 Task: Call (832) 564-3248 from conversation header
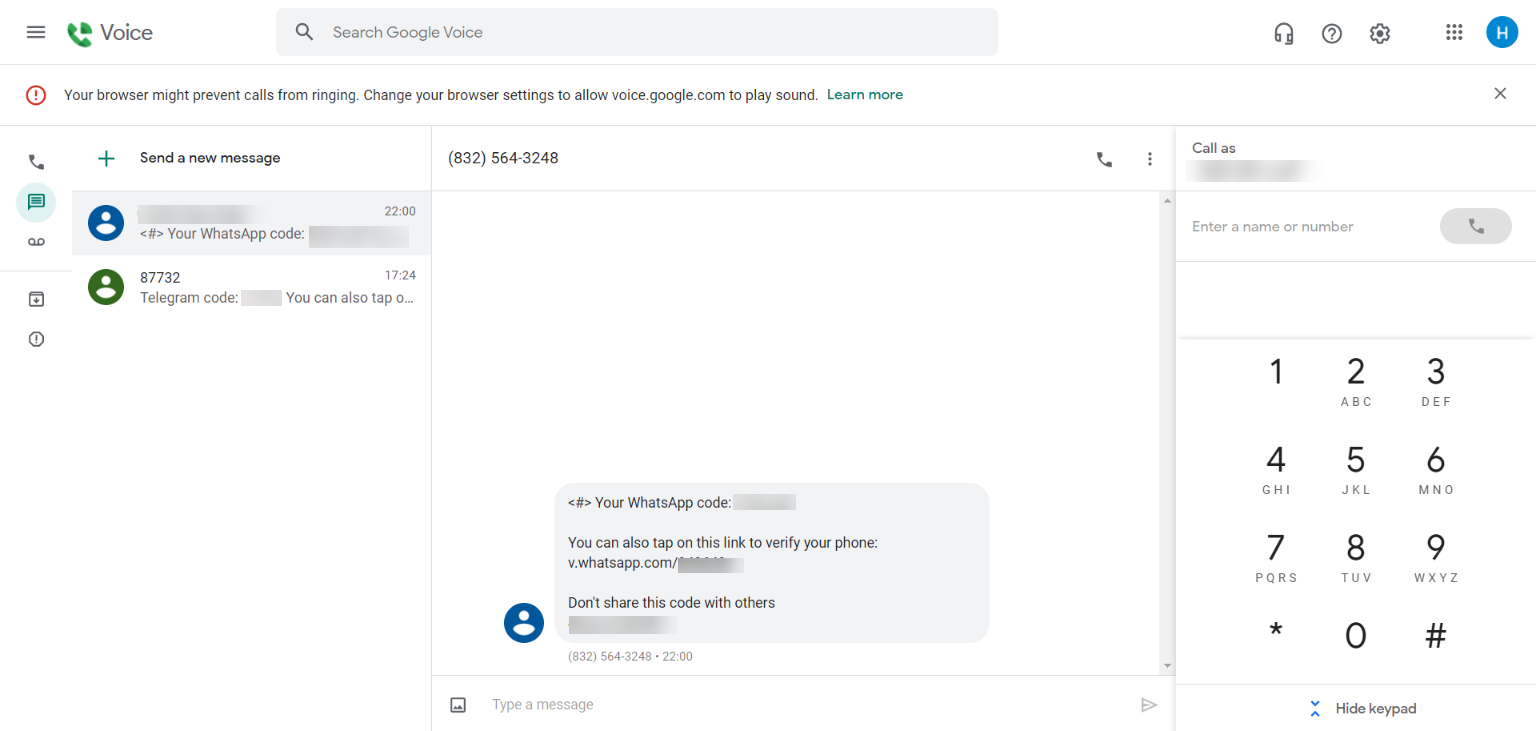1104,159
